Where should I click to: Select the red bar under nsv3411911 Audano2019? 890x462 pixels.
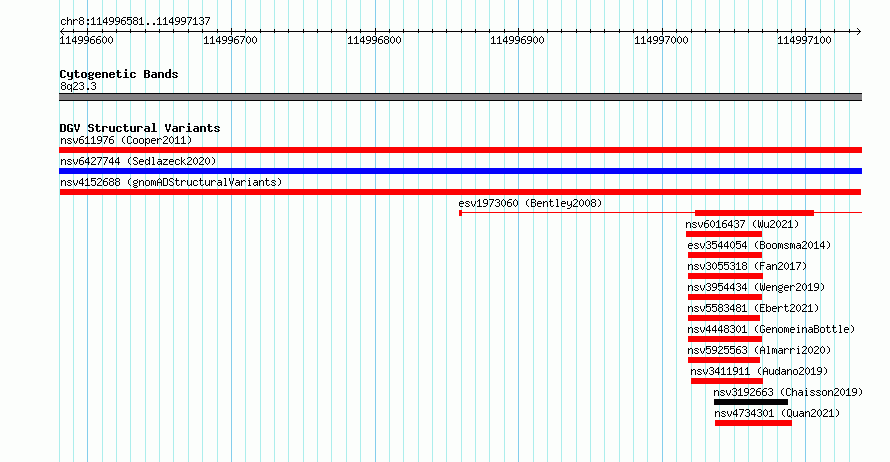[x=727, y=381]
